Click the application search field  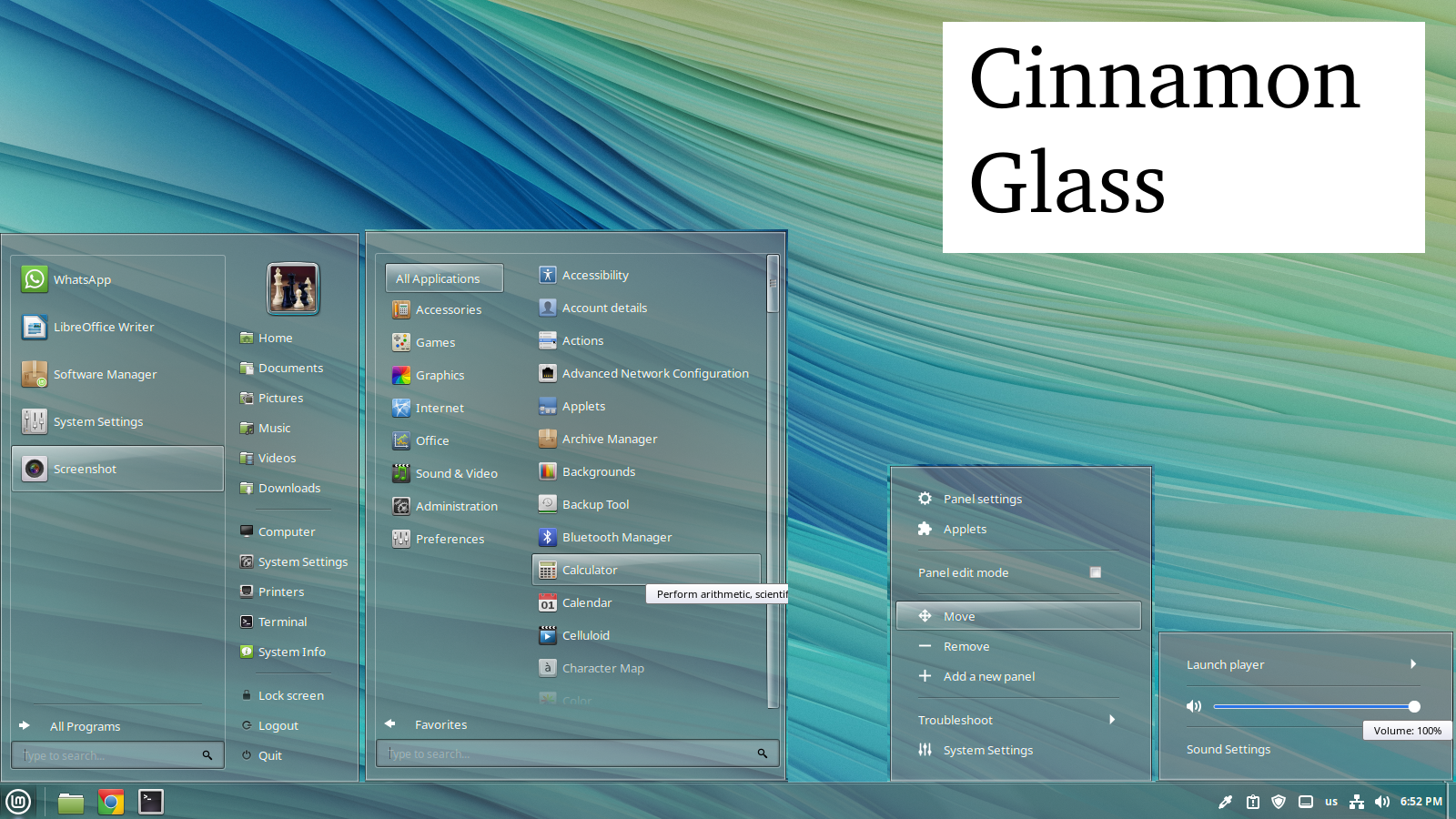pos(569,753)
